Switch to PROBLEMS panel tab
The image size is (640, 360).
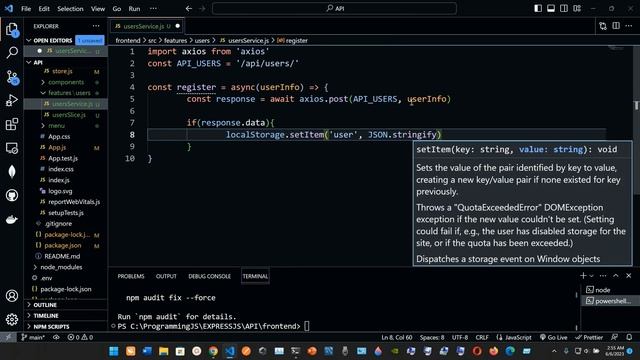[x=131, y=276]
